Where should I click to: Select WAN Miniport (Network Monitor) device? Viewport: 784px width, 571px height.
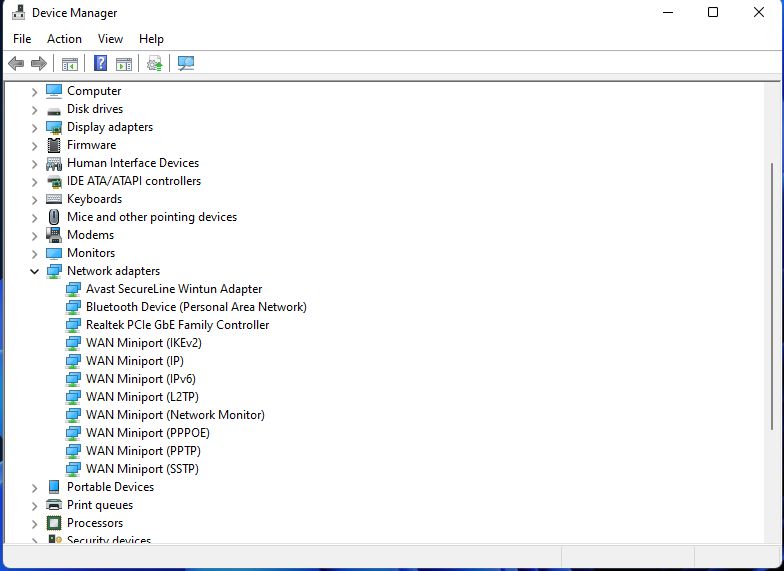[175, 415]
